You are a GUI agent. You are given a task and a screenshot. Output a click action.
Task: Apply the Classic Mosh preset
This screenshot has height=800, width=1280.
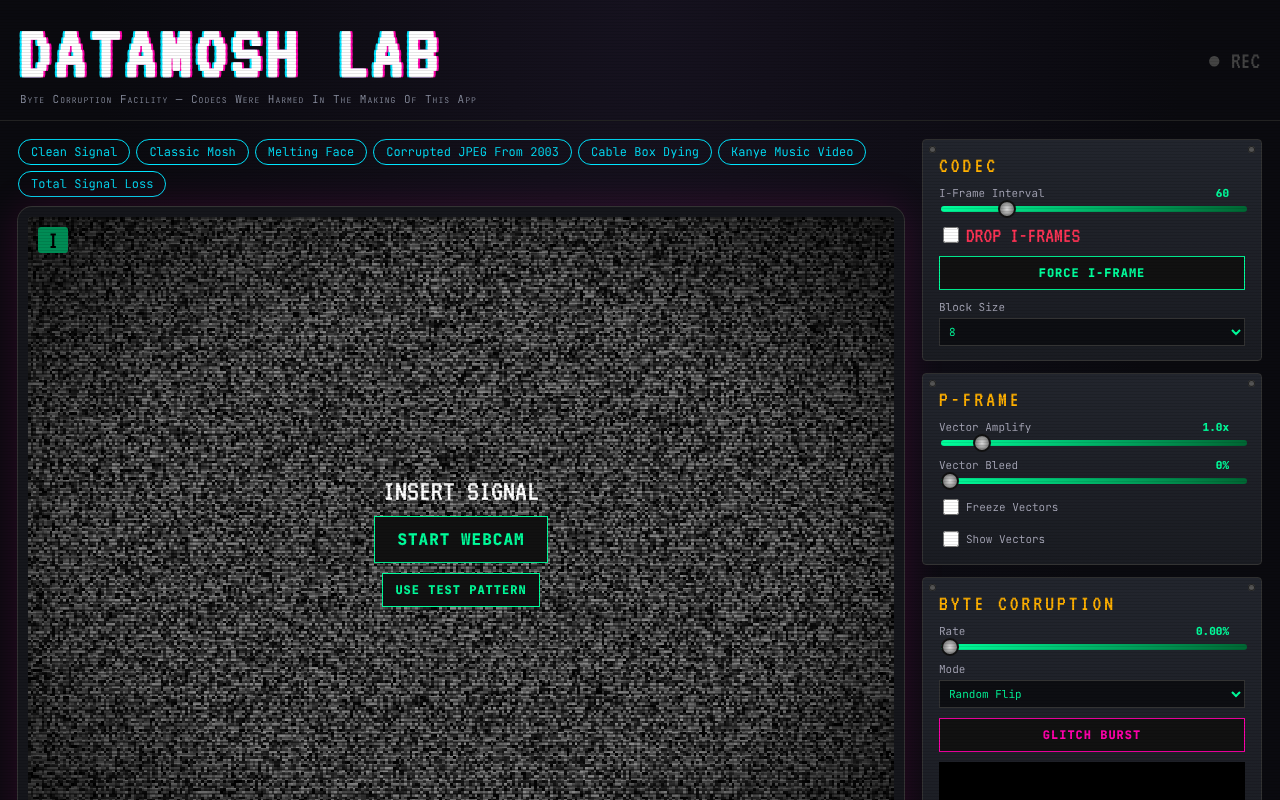[x=193, y=152]
